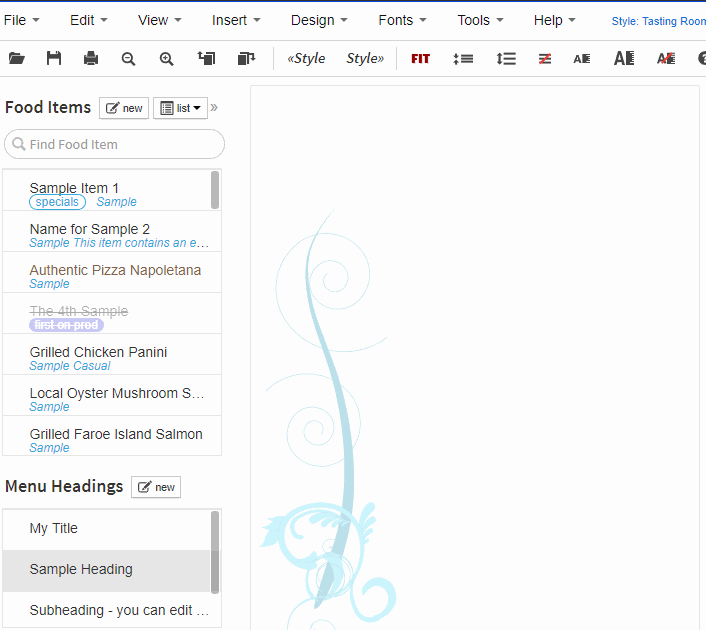Open the Tools menu
706x630 pixels.
480,20
